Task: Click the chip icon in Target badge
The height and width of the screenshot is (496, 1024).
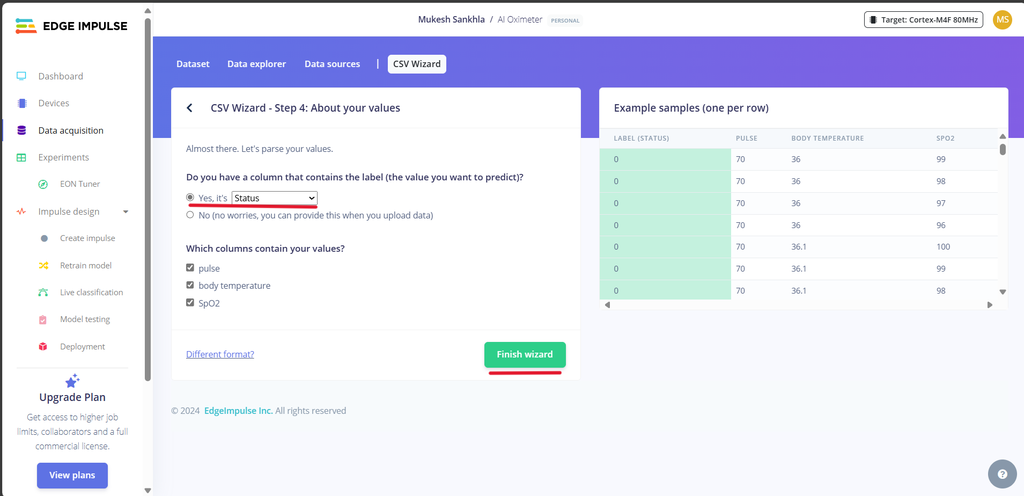Action: click(x=873, y=20)
